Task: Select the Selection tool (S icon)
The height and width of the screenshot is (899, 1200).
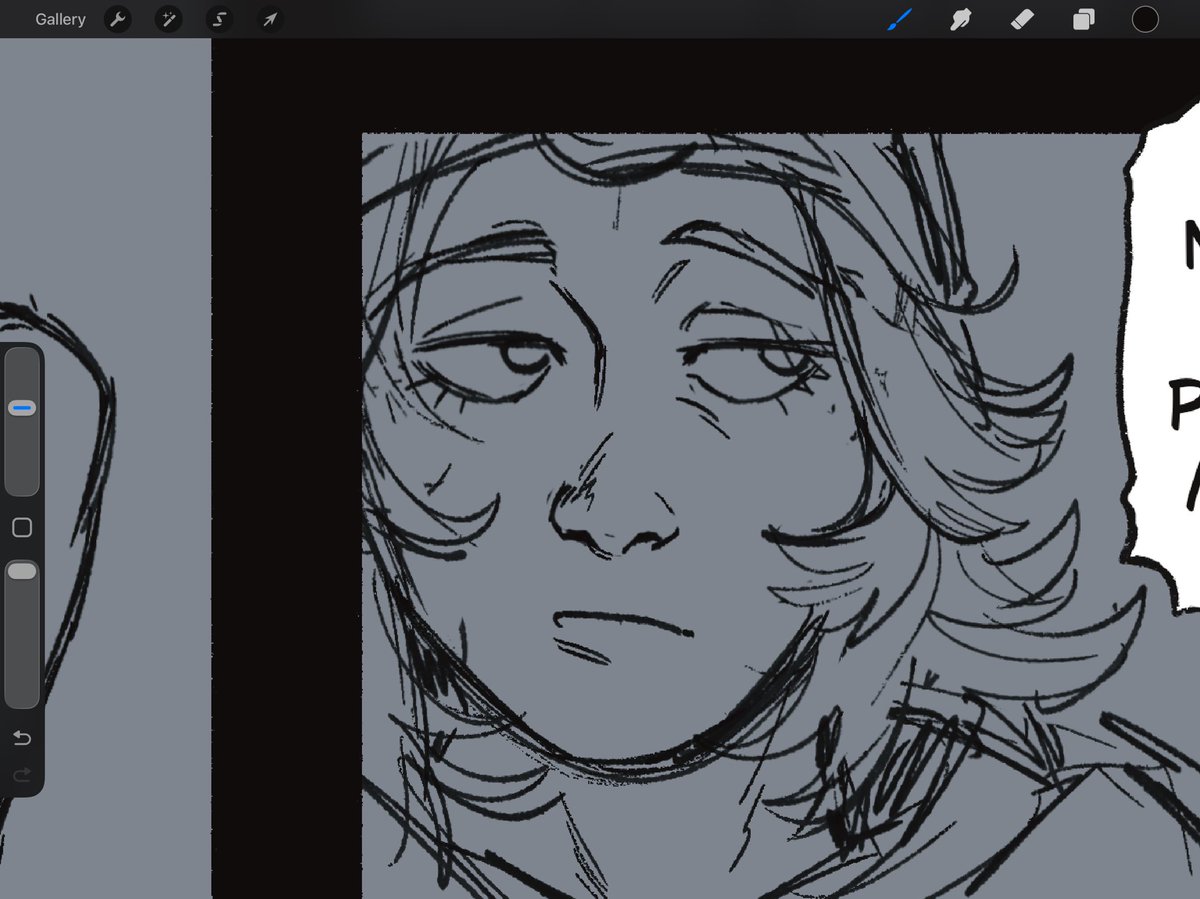Action: 219,19
